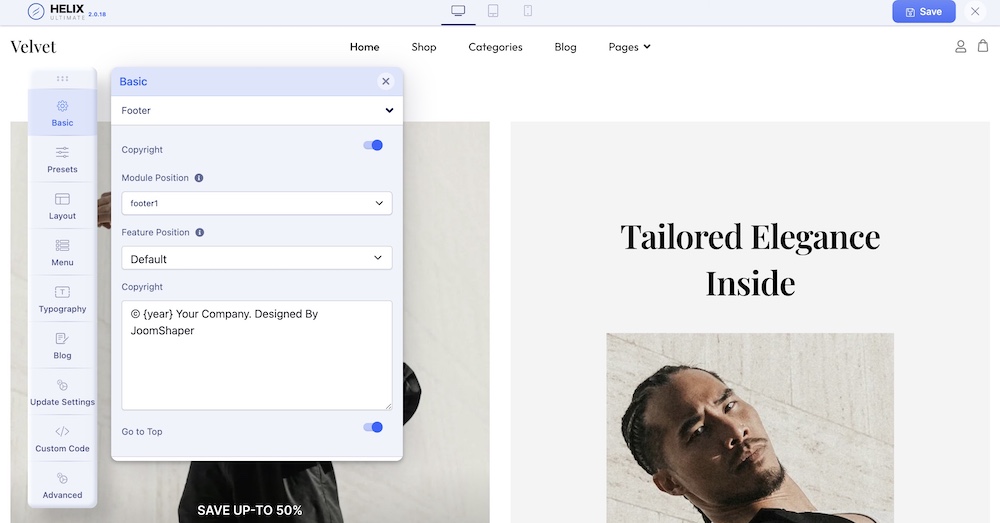Image resolution: width=1000 pixels, height=523 pixels.
Task: Open the Blog navigation menu item
Action: 565,47
